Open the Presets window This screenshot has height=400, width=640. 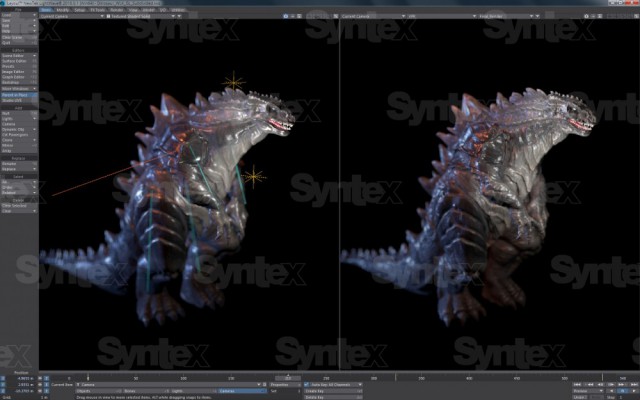(19, 66)
